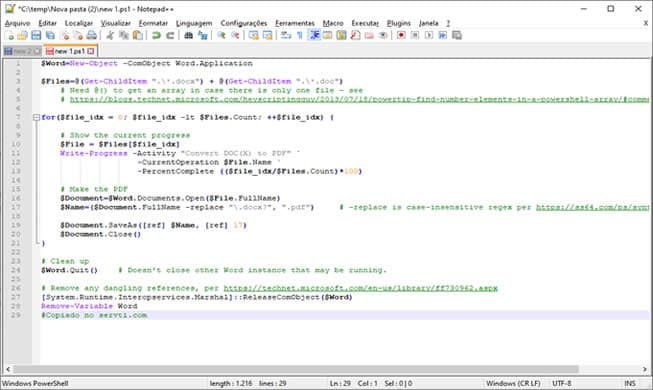Click the horizontal scrollbar right arrow
The width and height of the screenshot is (653, 390).
(x=645, y=369)
